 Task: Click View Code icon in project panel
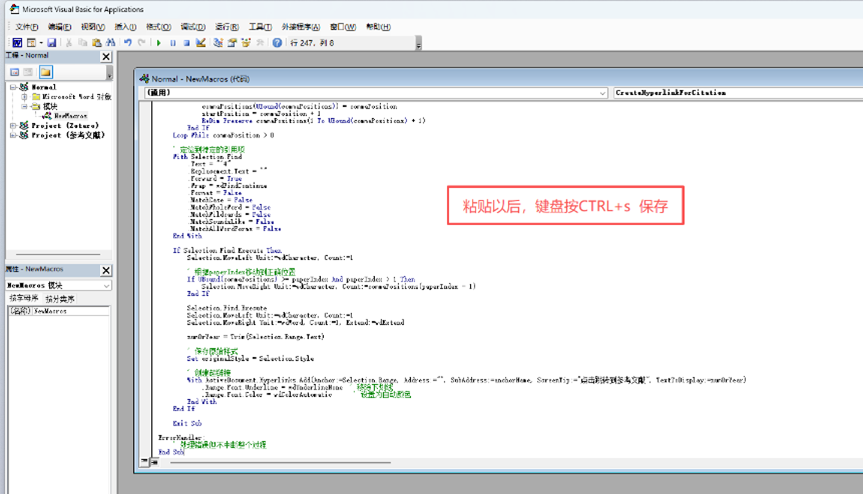(x=15, y=72)
